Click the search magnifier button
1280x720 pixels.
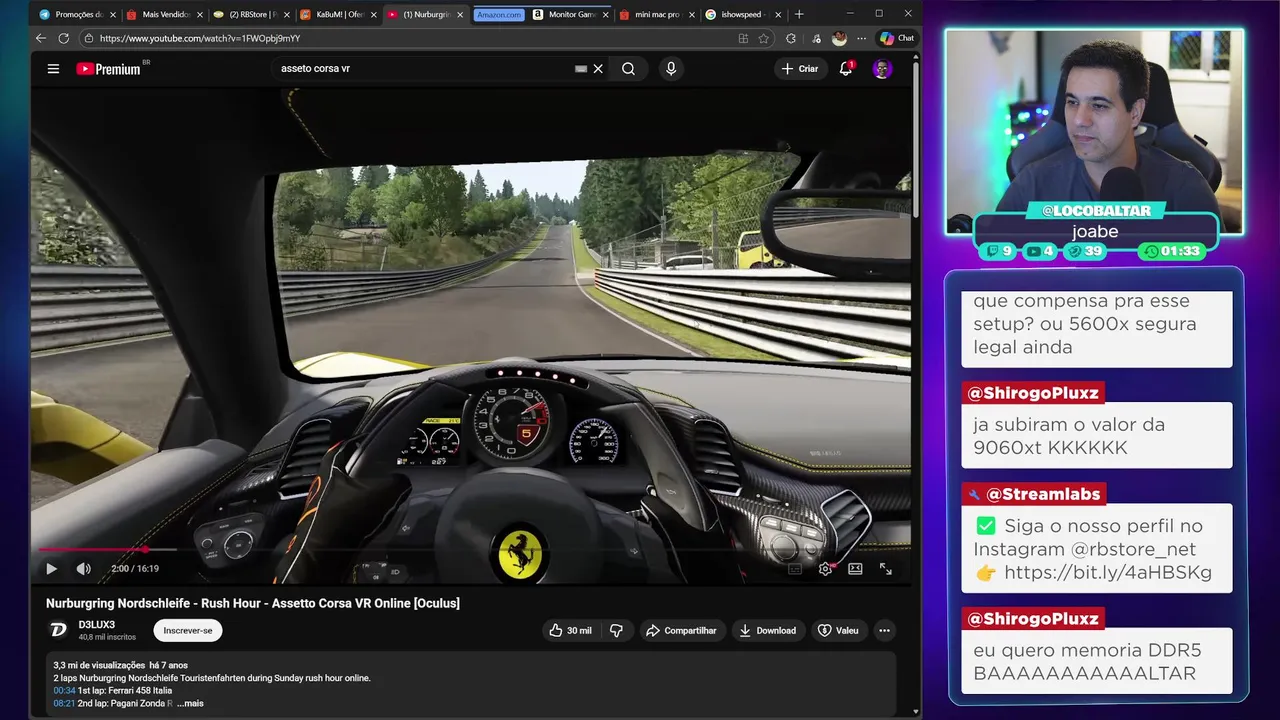point(628,69)
